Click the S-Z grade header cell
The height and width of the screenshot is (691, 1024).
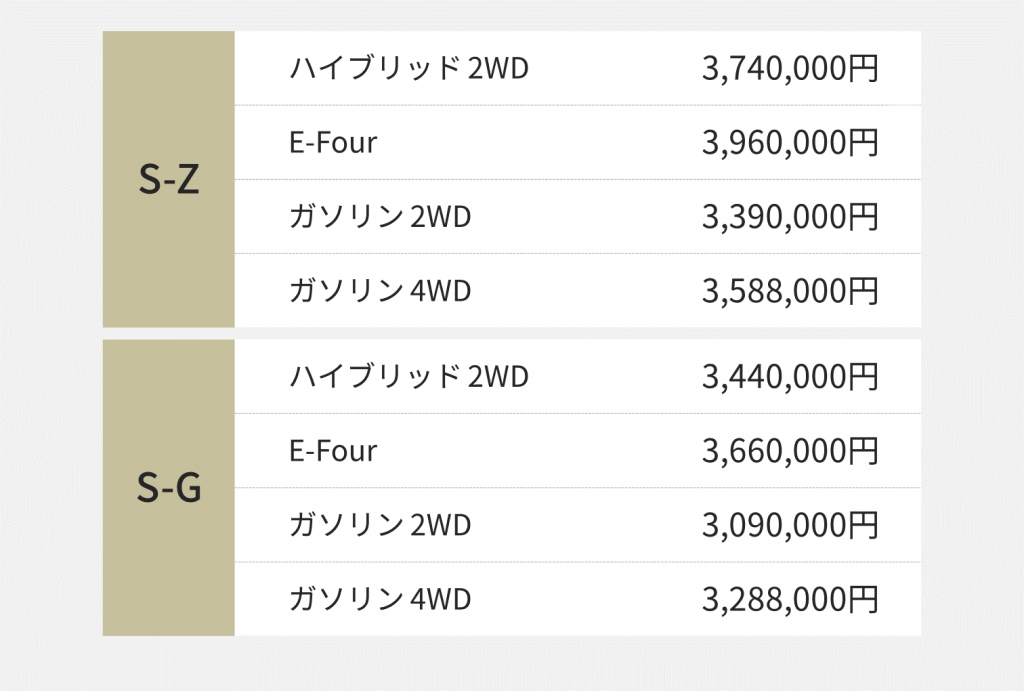[168, 180]
